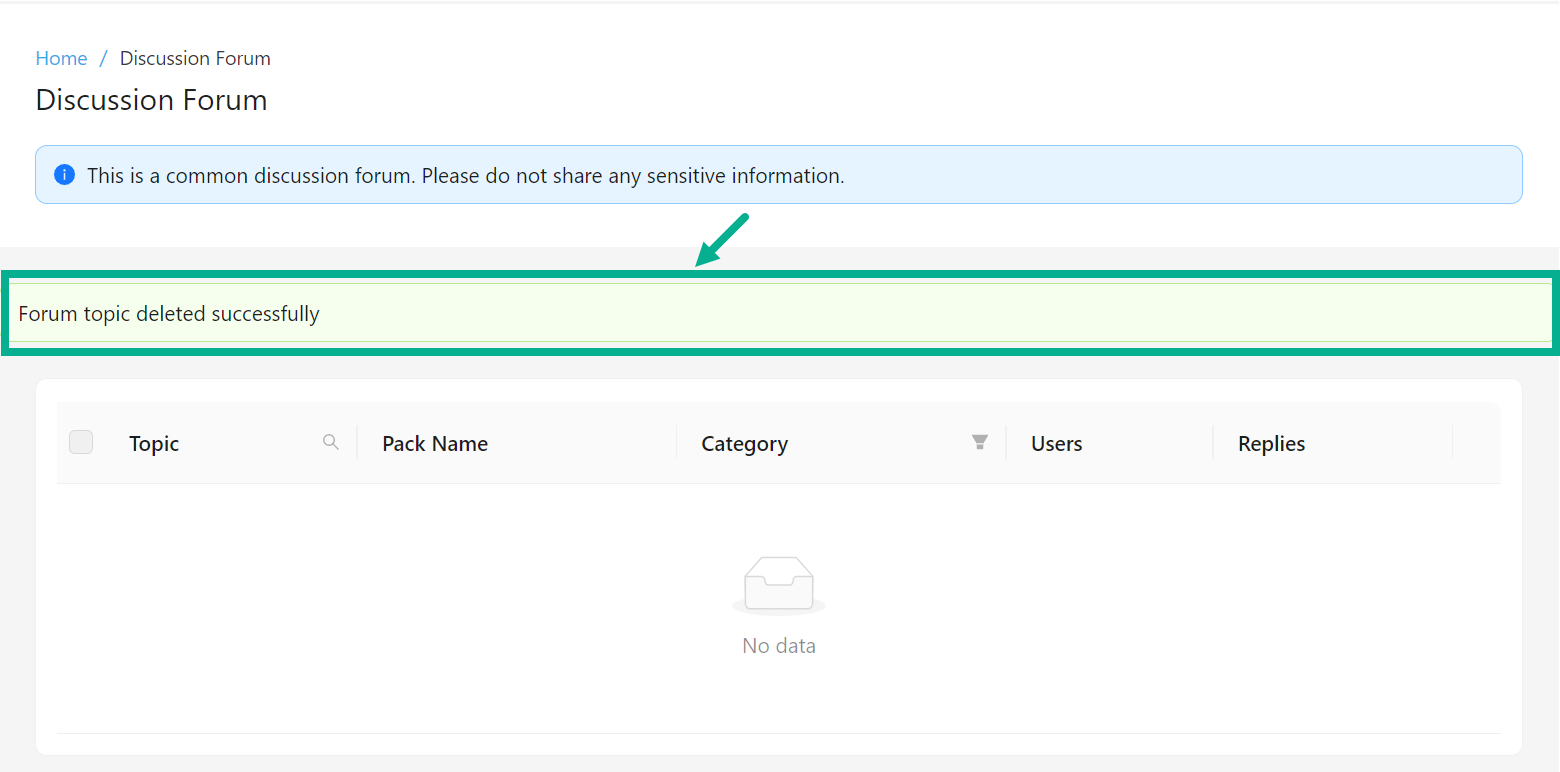Click the Discussion Forum page heading
This screenshot has height=772, width=1560.
pos(151,100)
